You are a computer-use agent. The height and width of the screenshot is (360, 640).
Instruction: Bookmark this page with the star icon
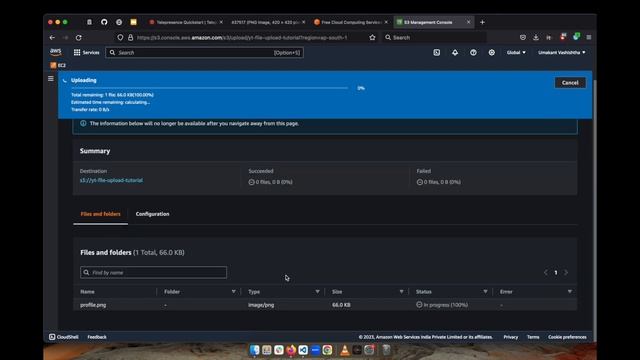pyautogui.click(x=372, y=38)
